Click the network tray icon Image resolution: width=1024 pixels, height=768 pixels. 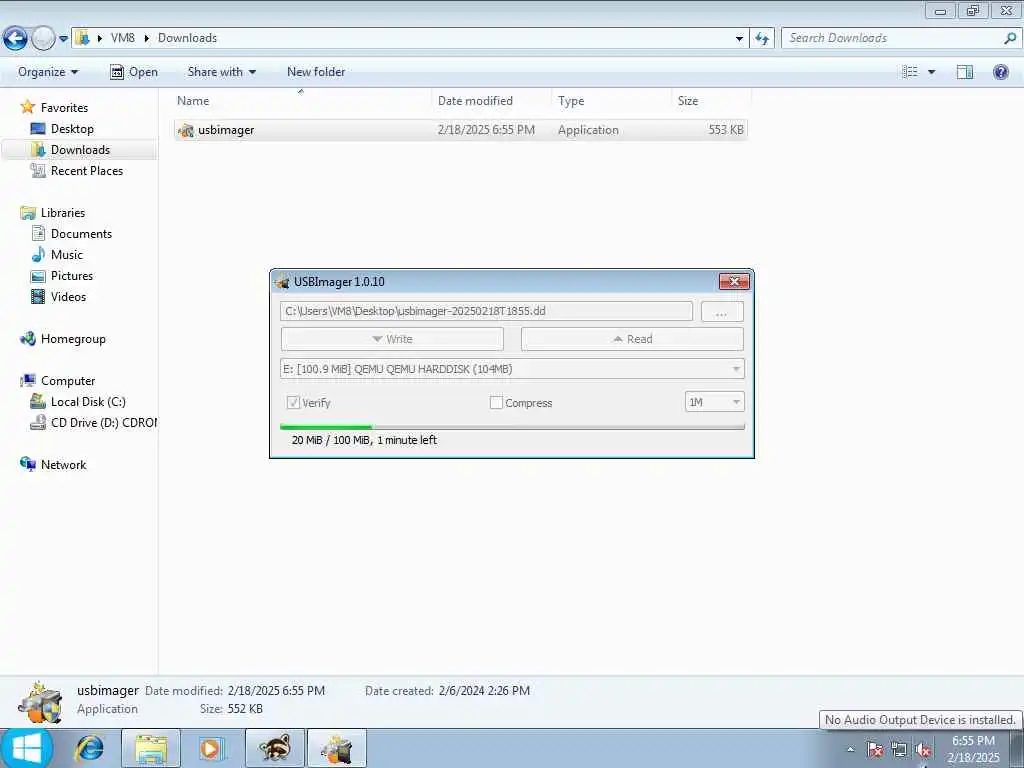coord(899,749)
